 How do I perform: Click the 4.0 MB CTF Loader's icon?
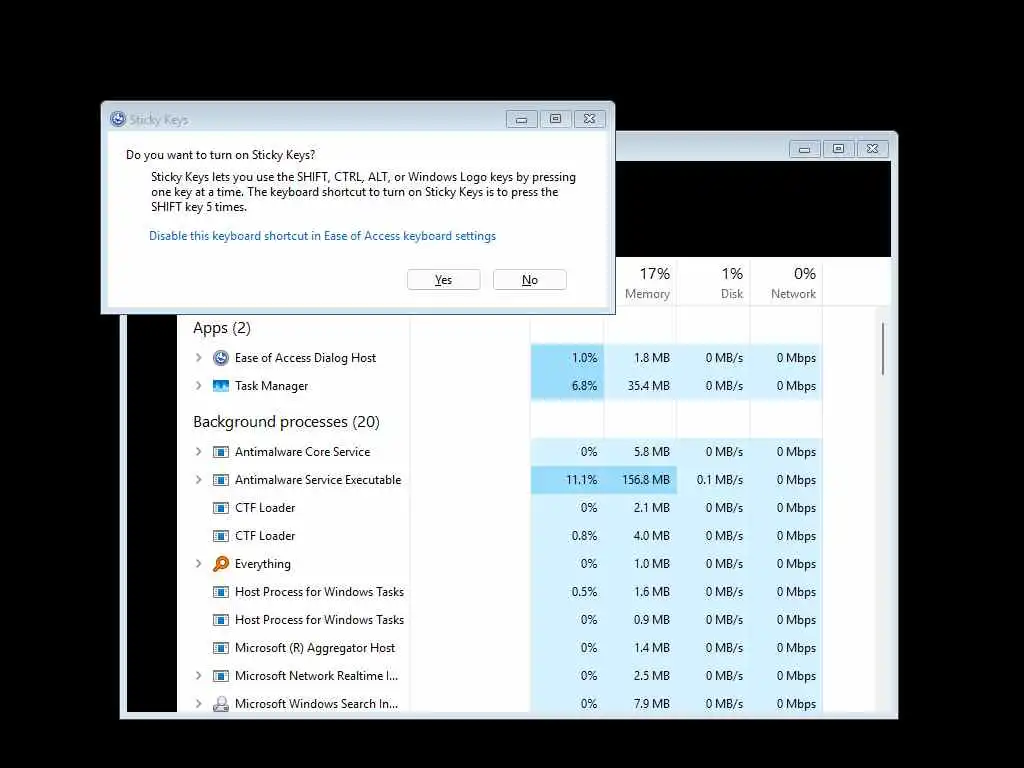tap(221, 536)
